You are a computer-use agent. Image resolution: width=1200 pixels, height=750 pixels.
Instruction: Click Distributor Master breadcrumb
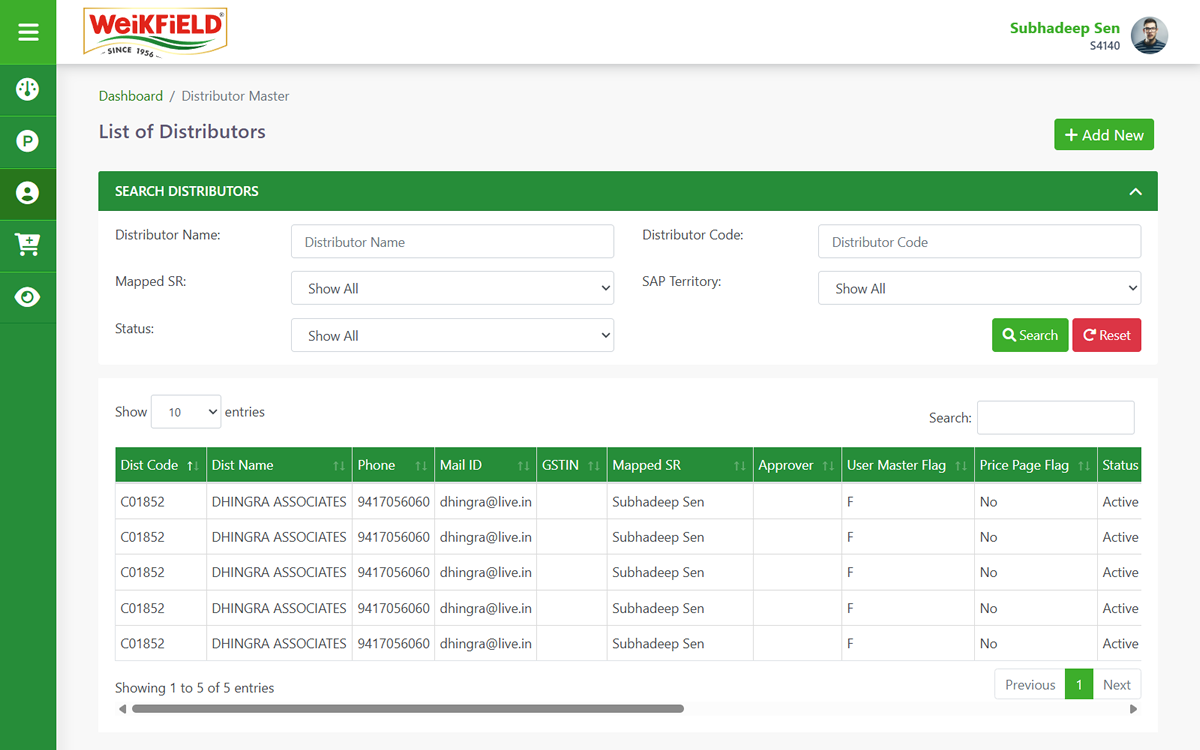coord(236,96)
